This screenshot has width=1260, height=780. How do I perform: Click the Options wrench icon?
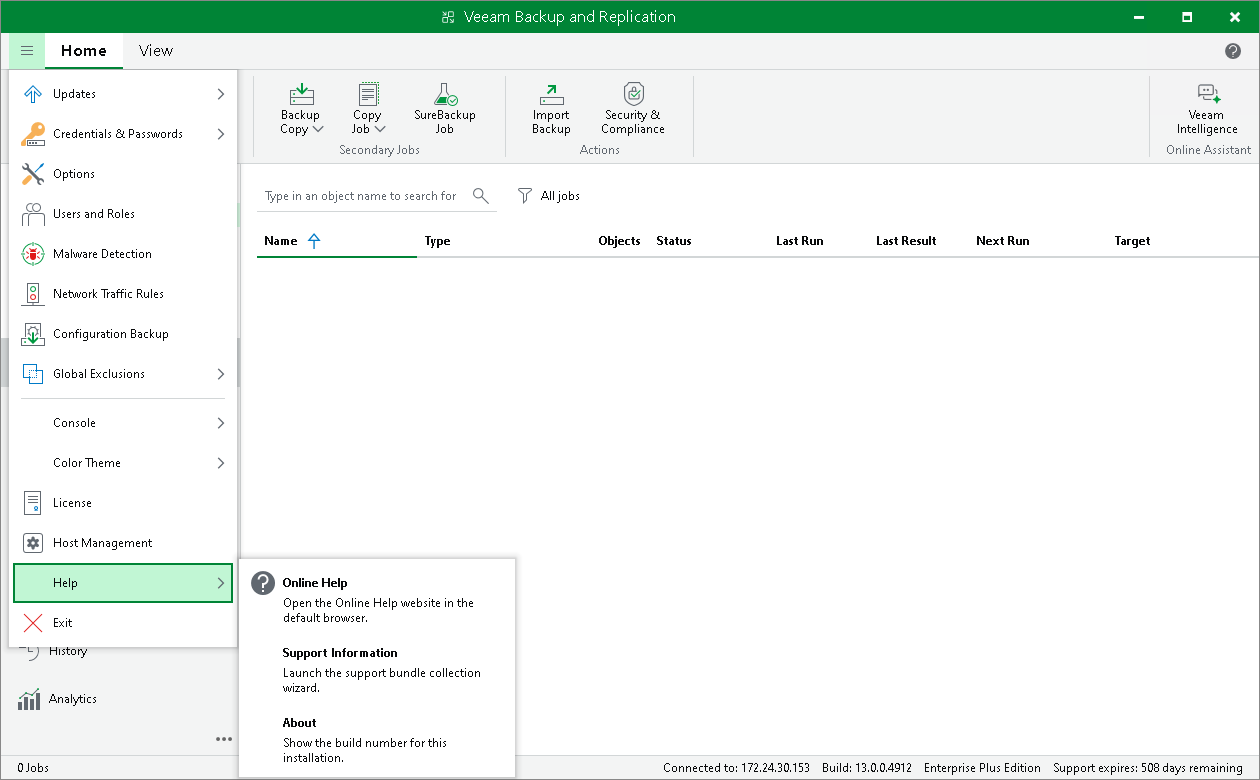[x=33, y=174]
